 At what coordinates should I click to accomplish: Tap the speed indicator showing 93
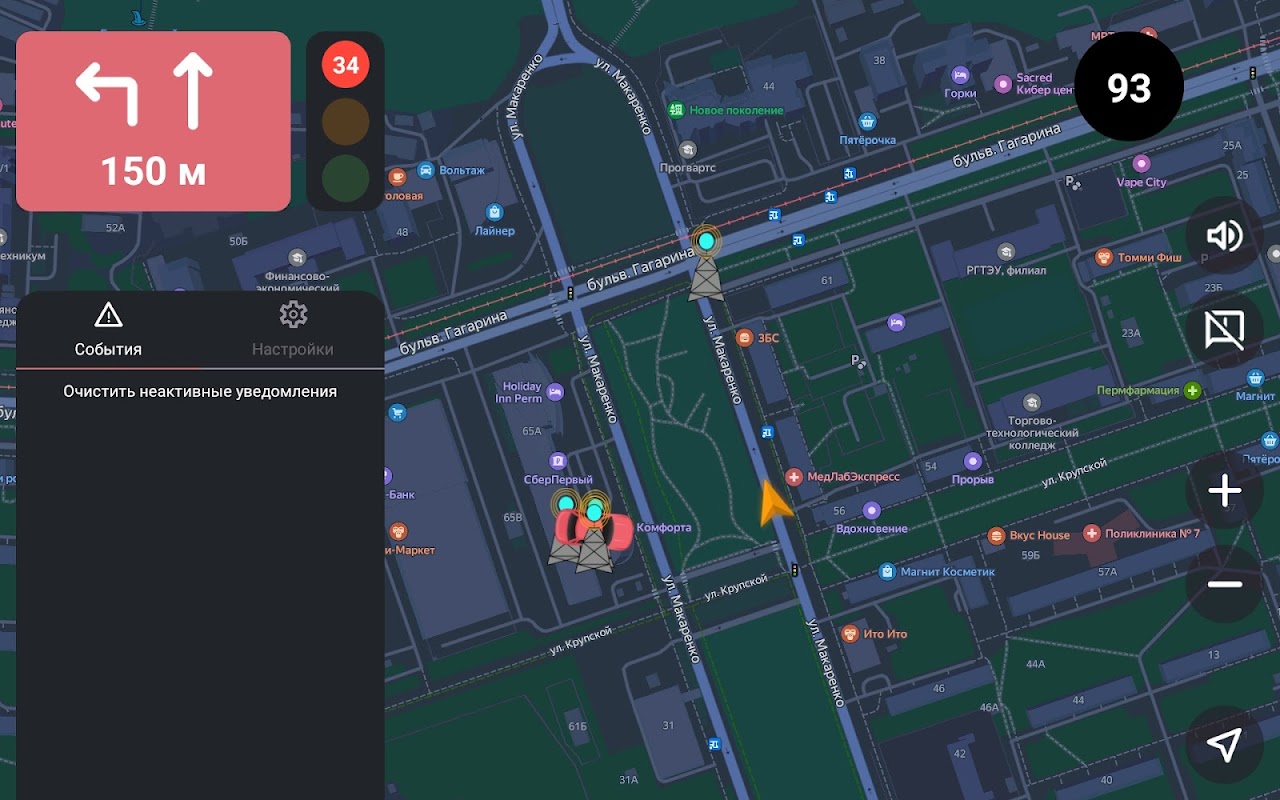[1129, 87]
